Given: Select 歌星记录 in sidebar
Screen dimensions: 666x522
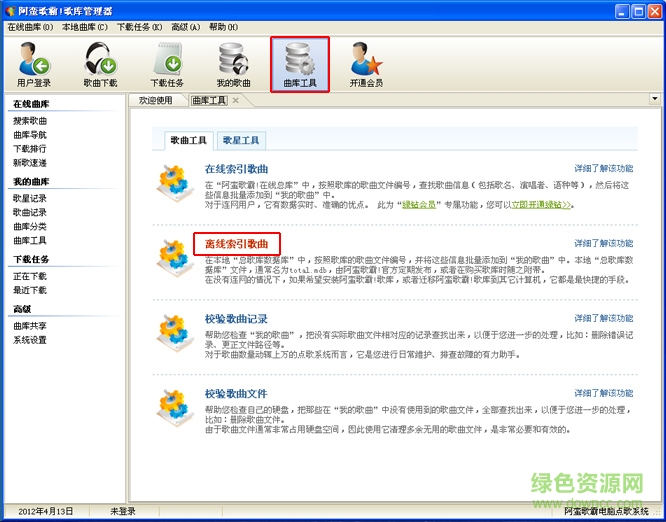Looking at the screenshot, I should (x=30, y=198).
